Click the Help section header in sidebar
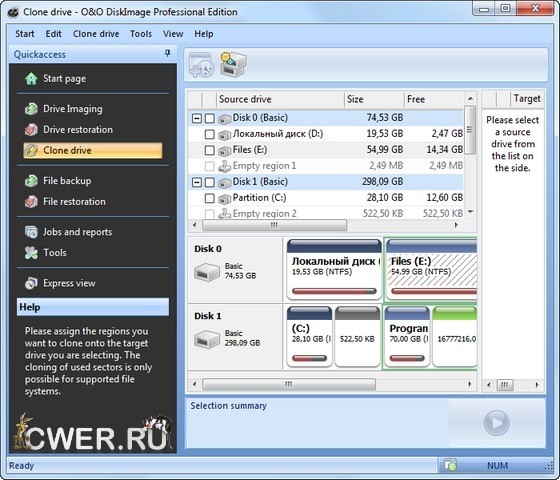 coord(93,307)
